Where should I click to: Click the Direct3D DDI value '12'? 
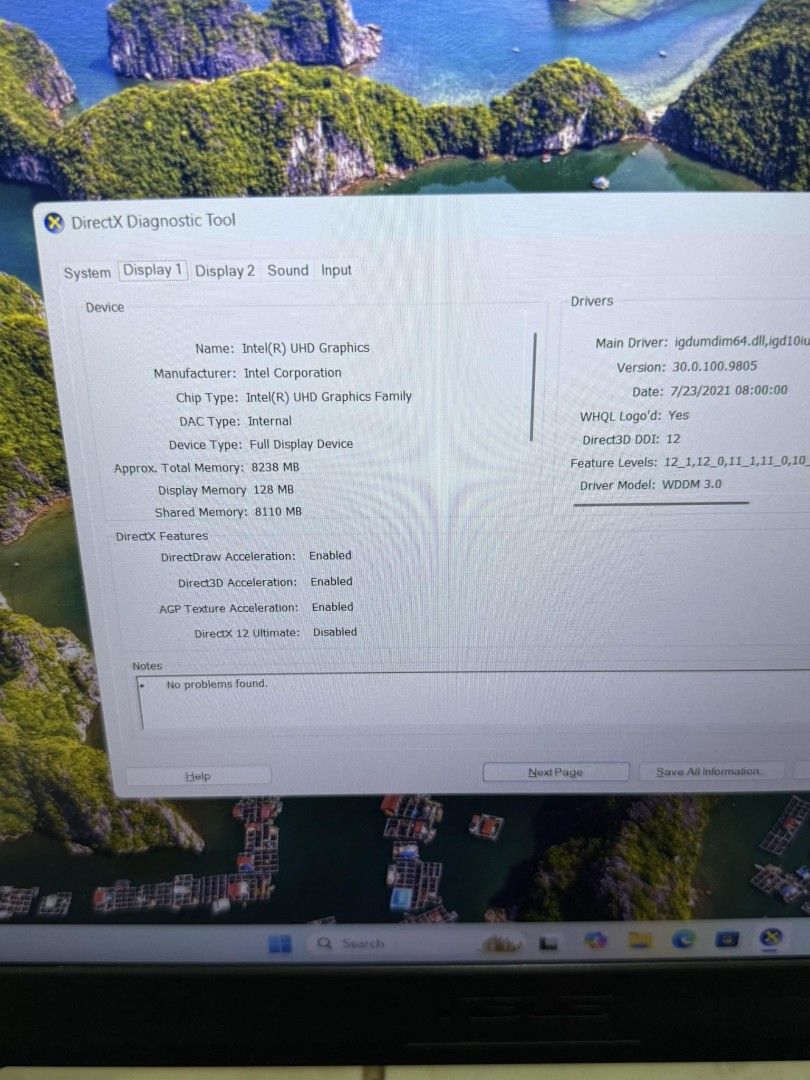tap(673, 439)
